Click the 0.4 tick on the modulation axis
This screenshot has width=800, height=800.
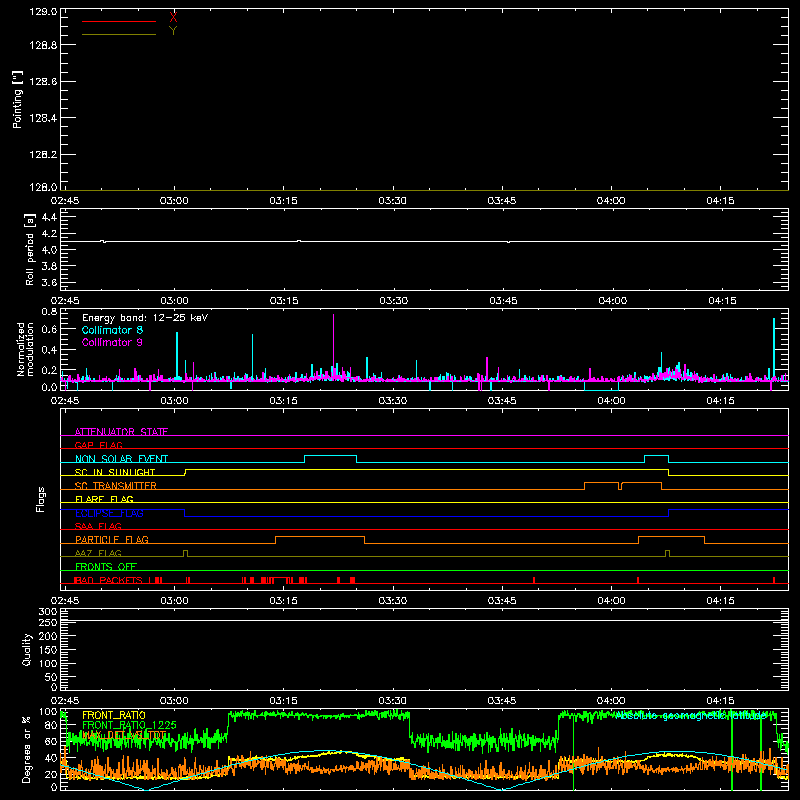pyautogui.click(x=49, y=350)
